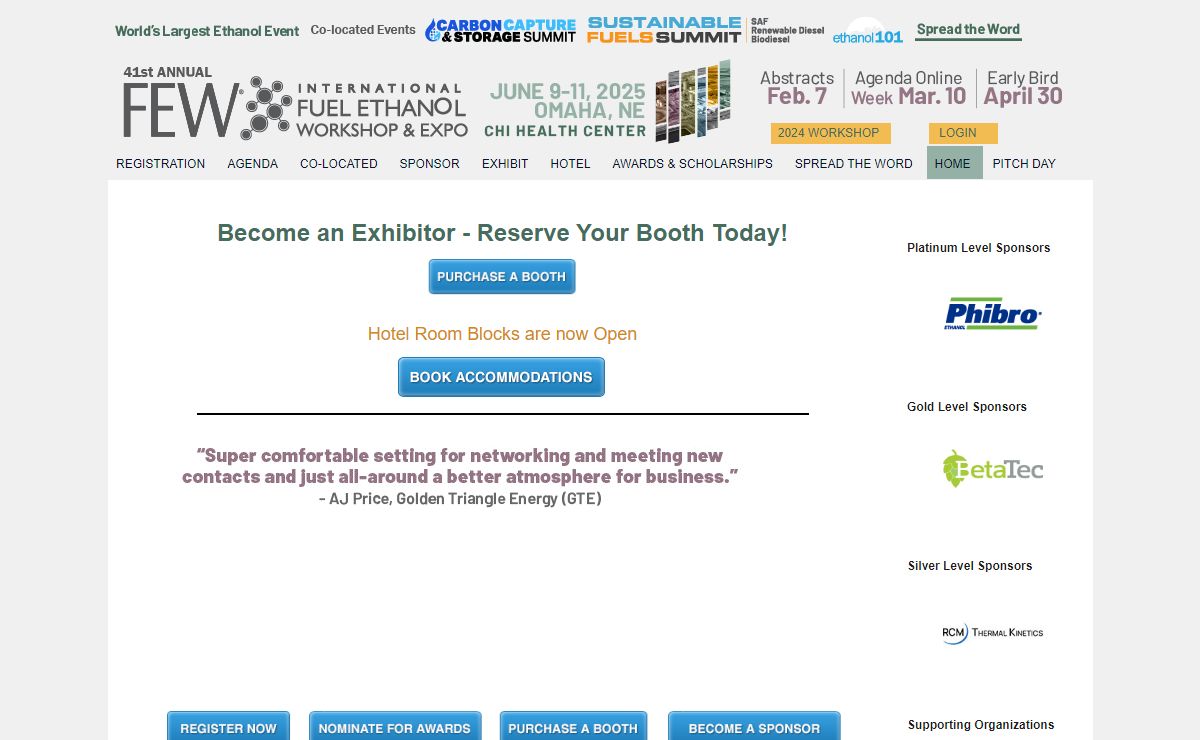
Task: Click the FEW International Fuel Ethanol Workshop logo
Action: (x=295, y=106)
